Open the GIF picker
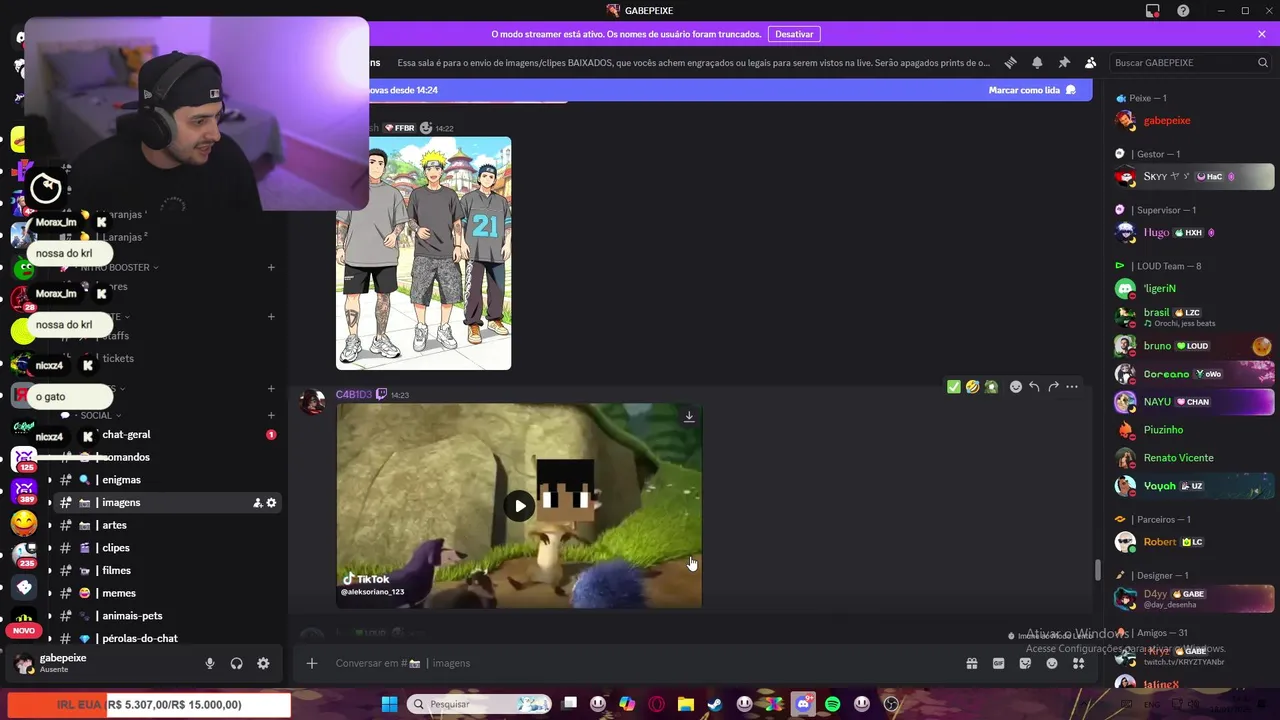1280x720 pixels. pyautogui.click(x=998, y=663)
